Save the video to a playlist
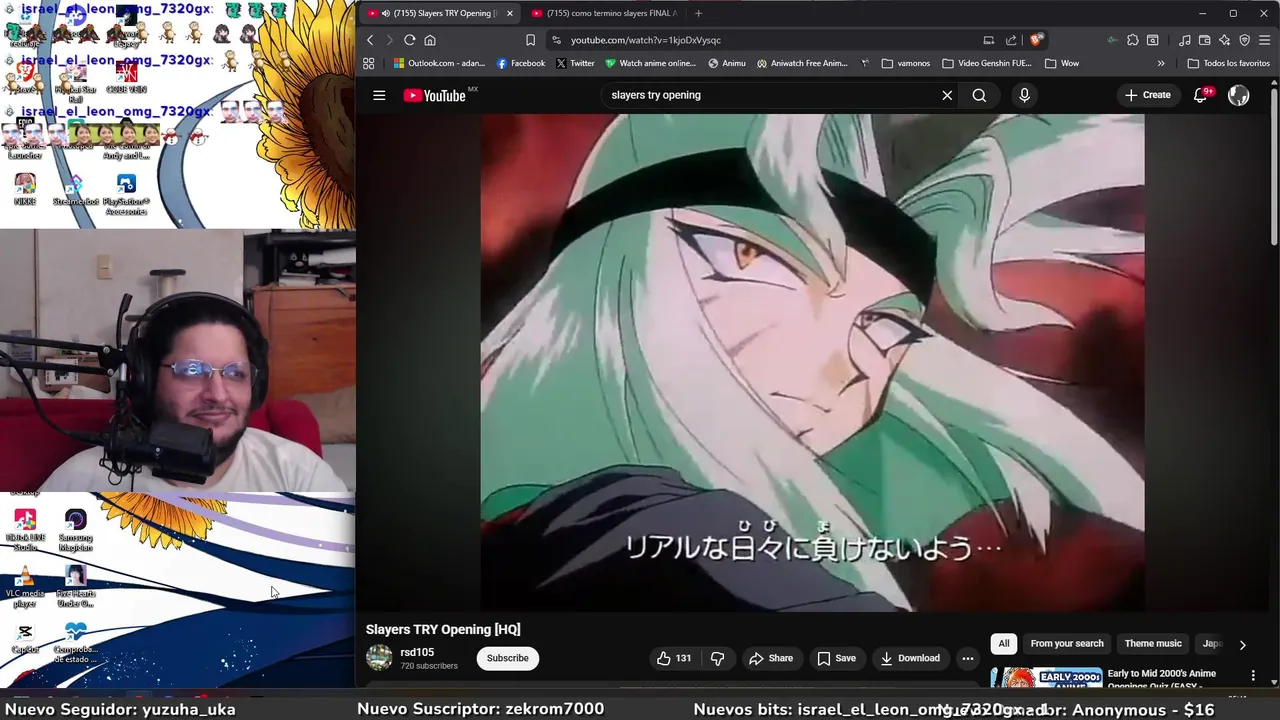This screenshot has height=720, width=1280. click(x=836, y=658)
